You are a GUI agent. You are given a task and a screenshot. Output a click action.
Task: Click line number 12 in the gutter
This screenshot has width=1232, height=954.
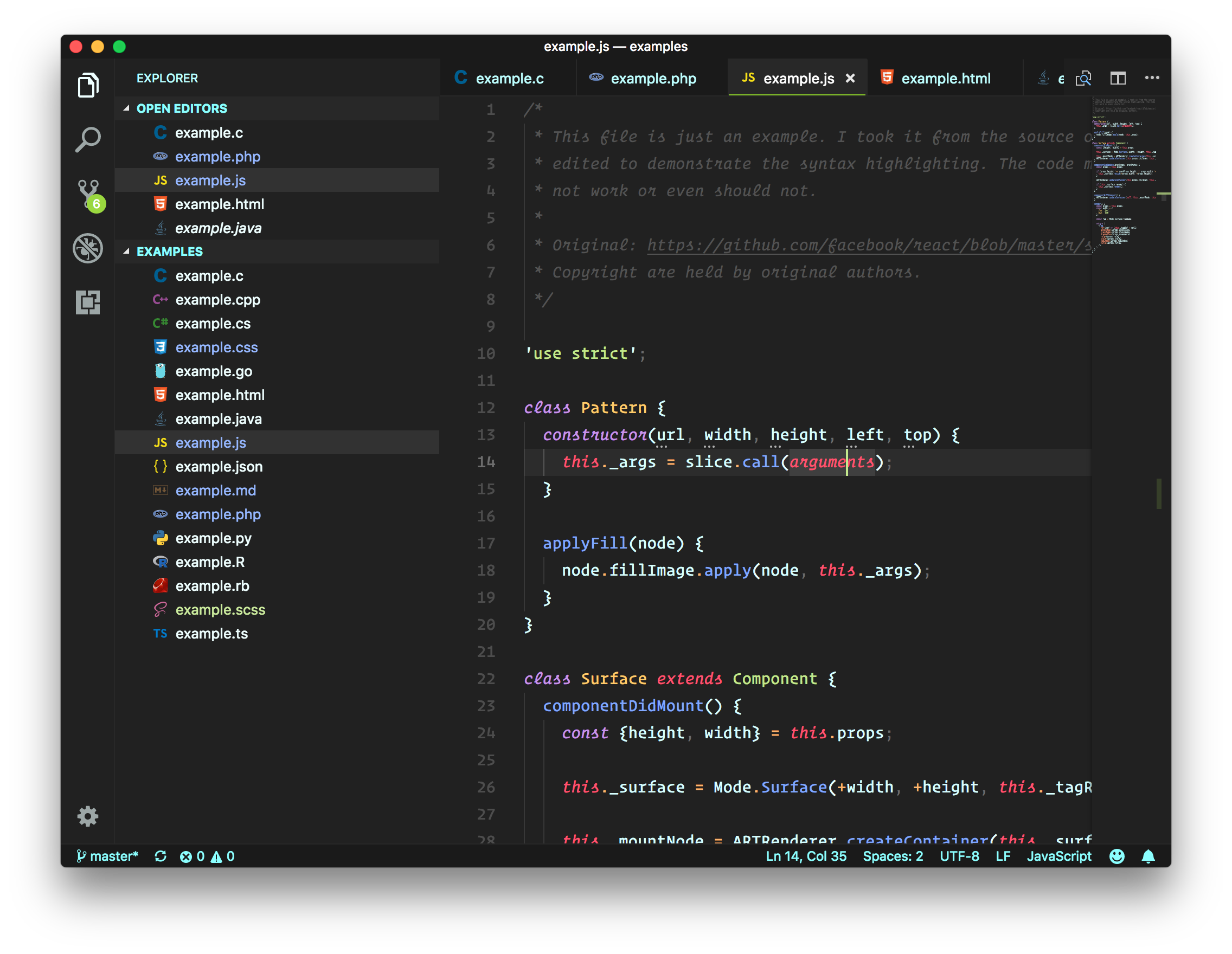pos(486,408)
